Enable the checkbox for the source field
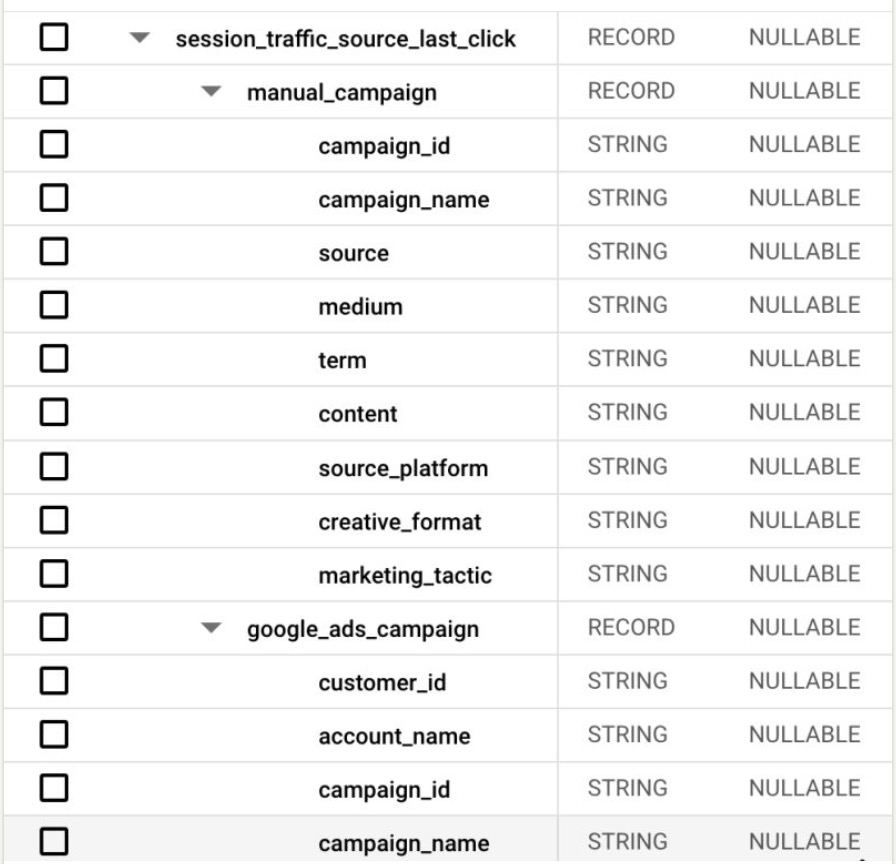Viewport: 896px width, 864px height. tap(53, 252)
